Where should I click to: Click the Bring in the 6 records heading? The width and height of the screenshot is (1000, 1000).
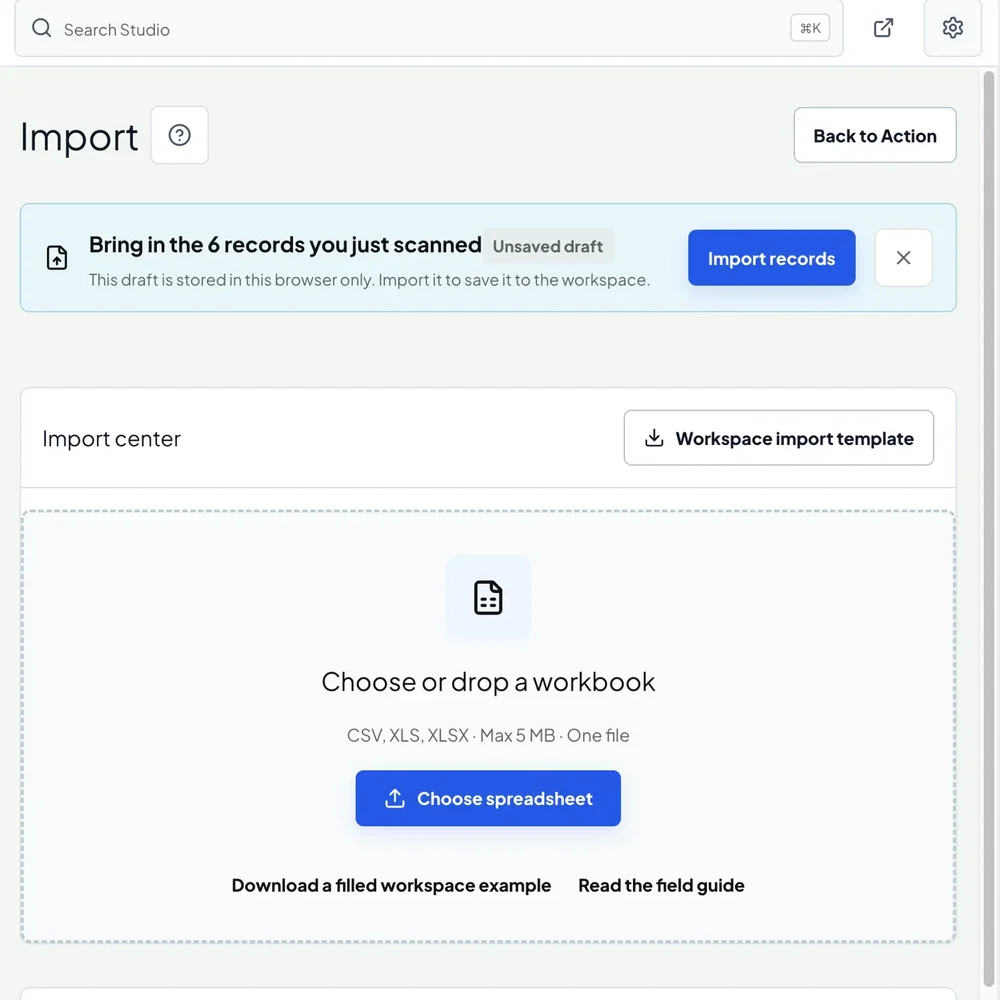point(285,245)
